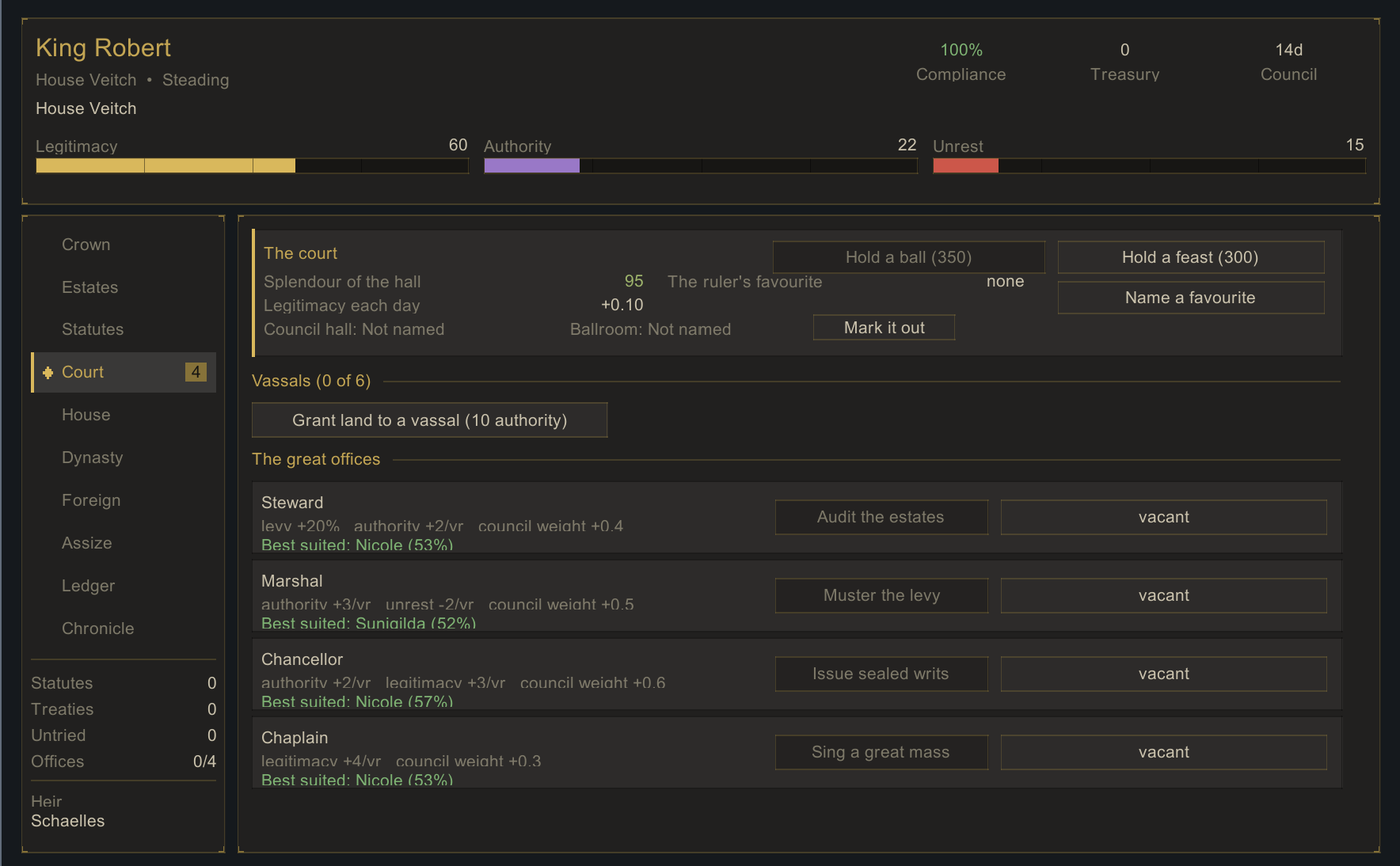Click Sing a great mass button
This screenshot has height=866, width=1400.
click(881, 752)
